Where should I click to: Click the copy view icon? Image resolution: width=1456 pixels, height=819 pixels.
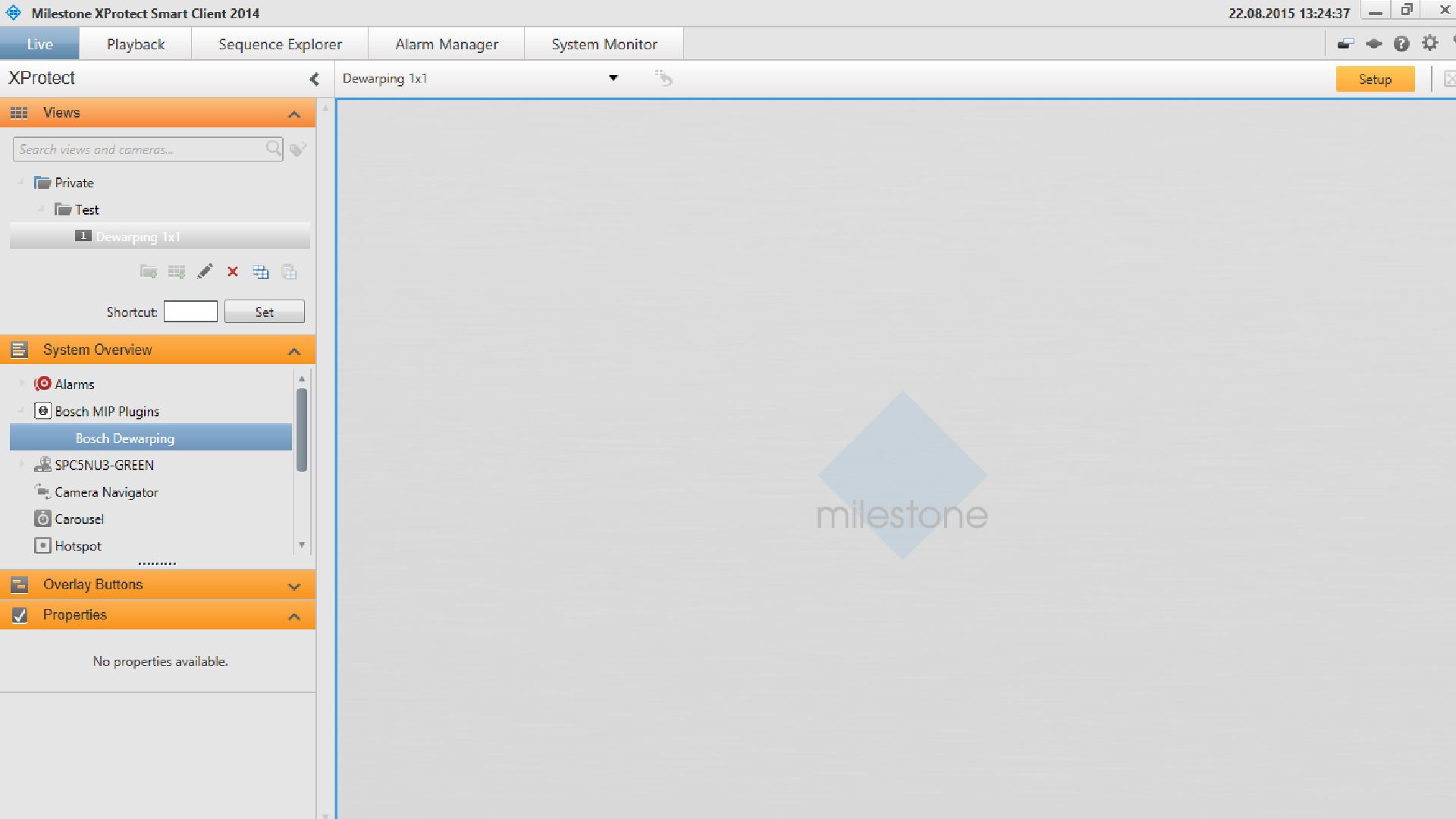(261, 271)
